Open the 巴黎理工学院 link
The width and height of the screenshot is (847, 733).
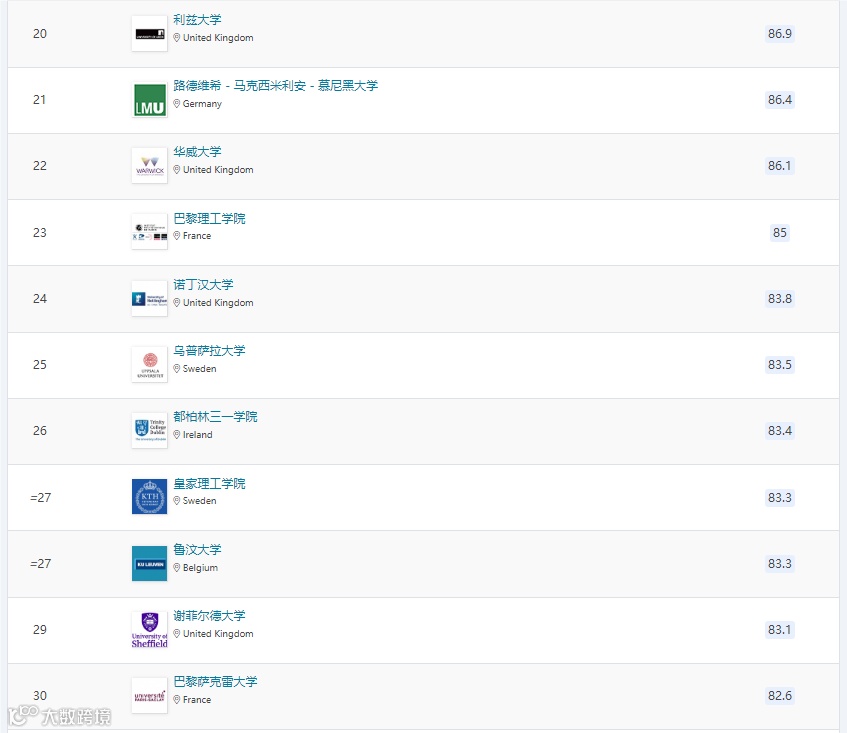click(x=209, y=219)
